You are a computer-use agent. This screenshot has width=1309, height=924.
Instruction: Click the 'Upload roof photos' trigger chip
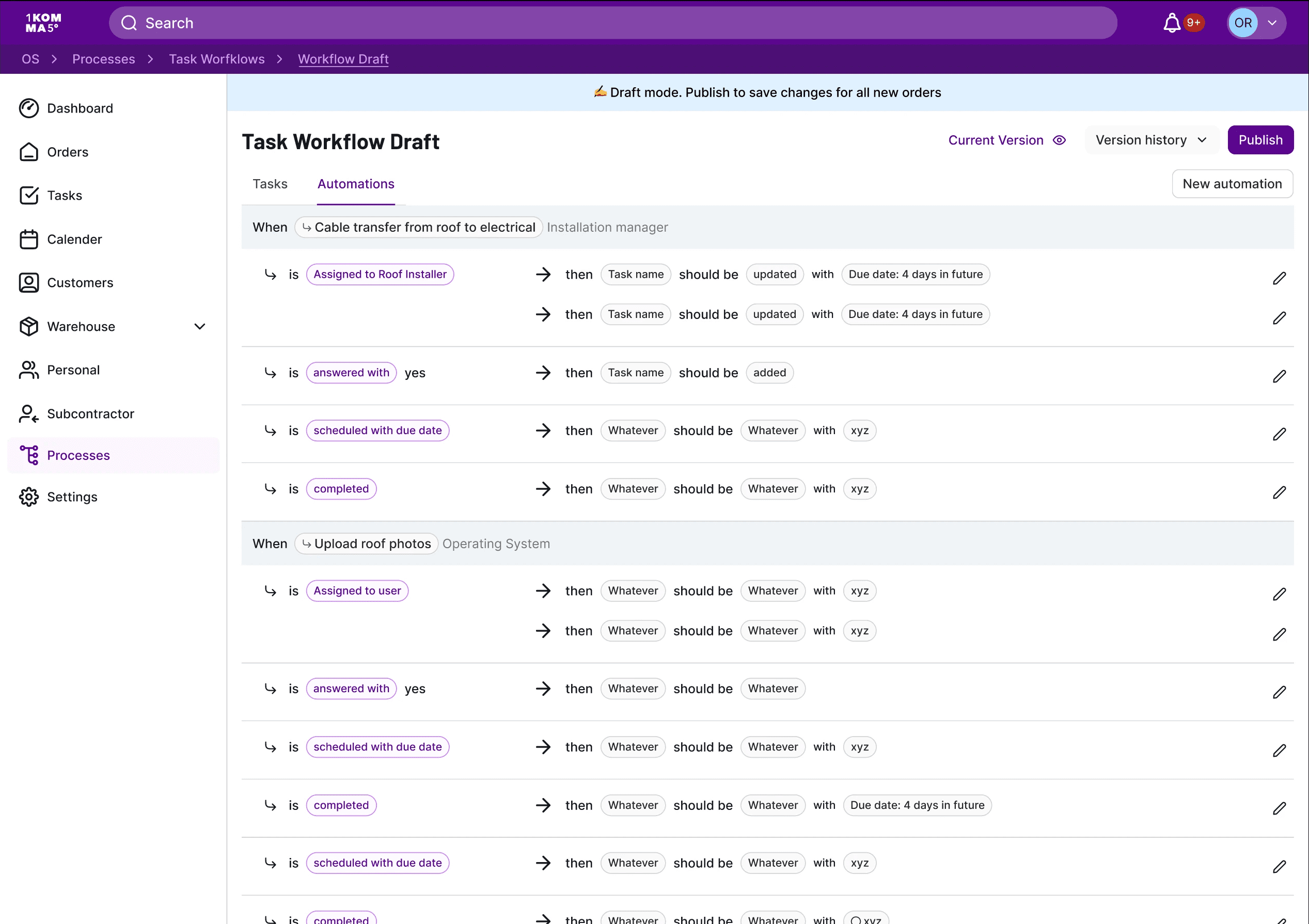[367, 544]
